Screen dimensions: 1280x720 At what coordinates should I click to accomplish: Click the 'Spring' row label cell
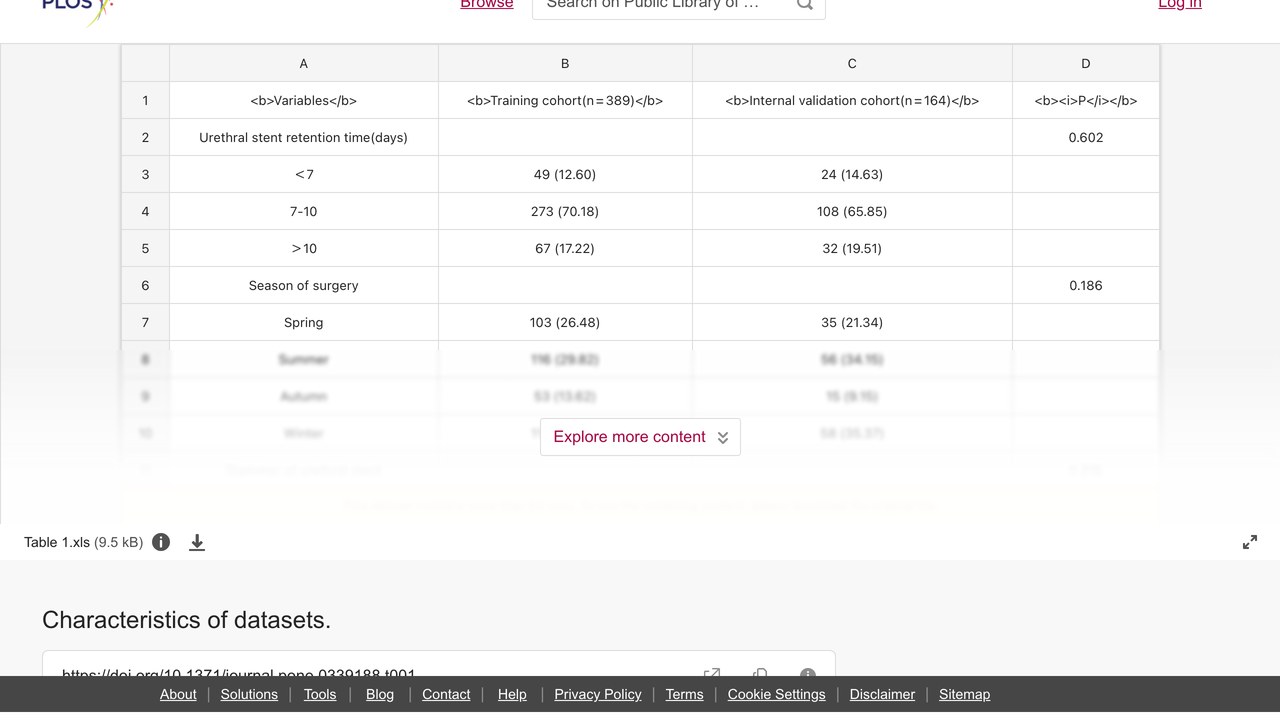pos(304,322)
